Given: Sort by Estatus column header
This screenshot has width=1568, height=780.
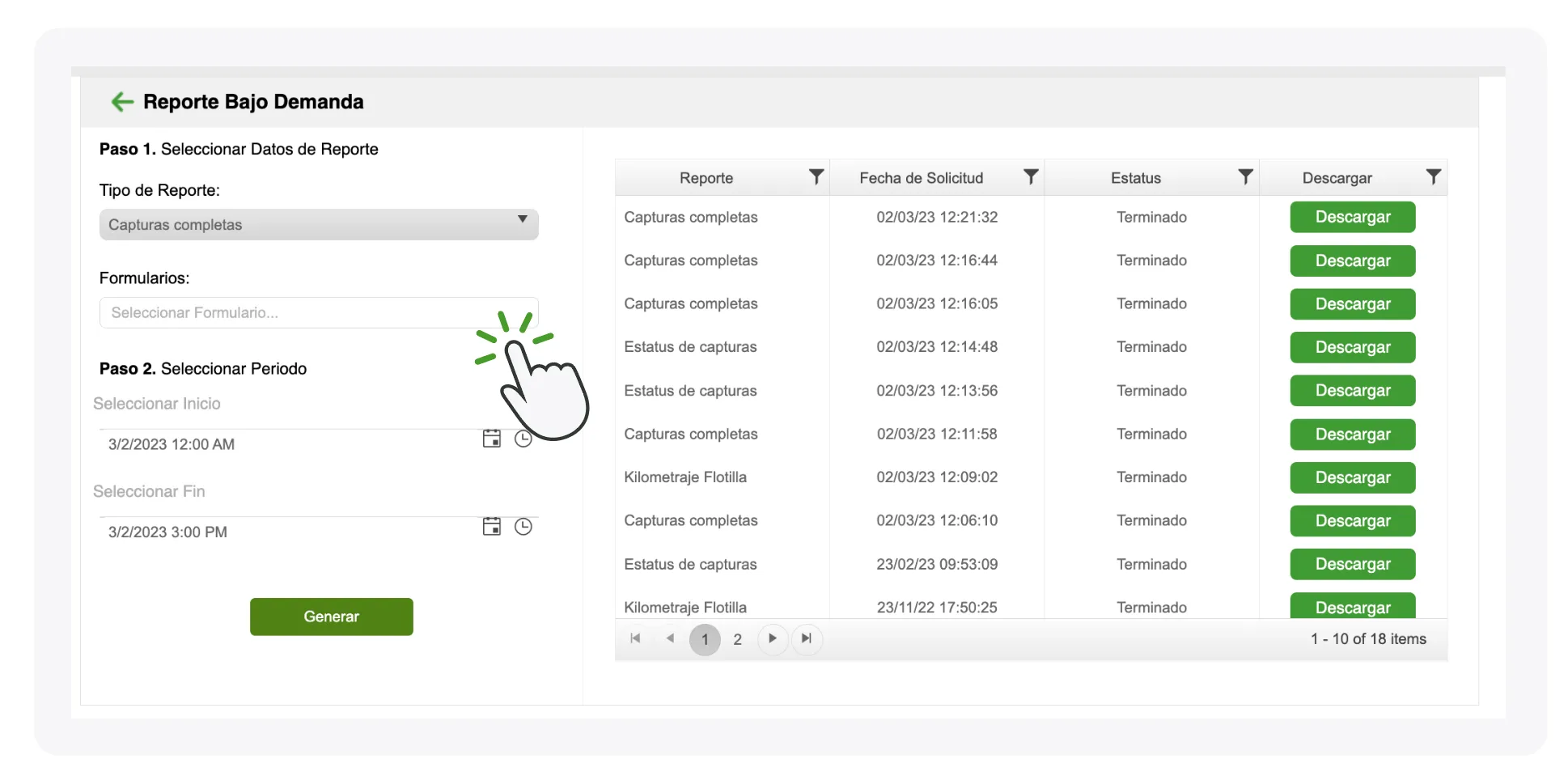Looking at the screenshot, I should (x=1136, y=178).
